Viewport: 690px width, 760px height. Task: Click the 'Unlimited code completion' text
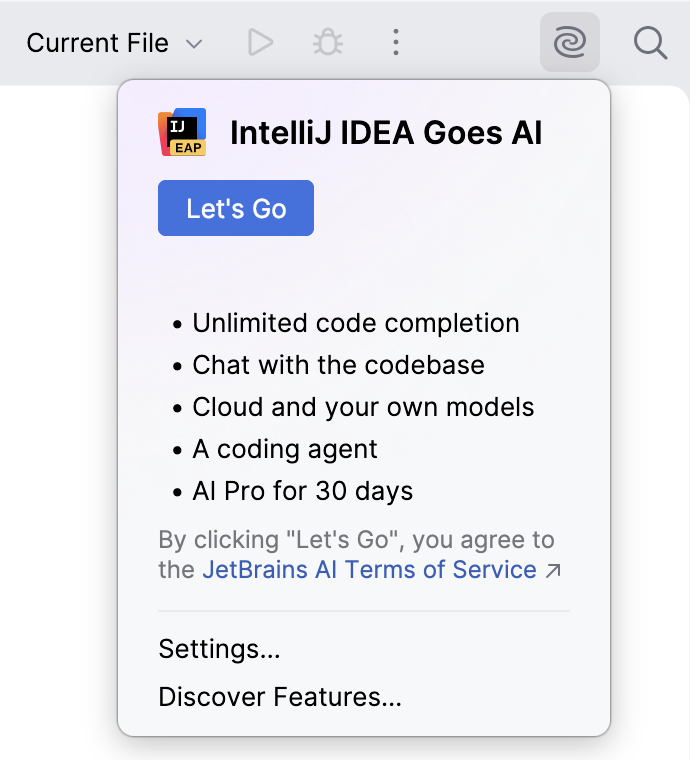click(356, 323)
